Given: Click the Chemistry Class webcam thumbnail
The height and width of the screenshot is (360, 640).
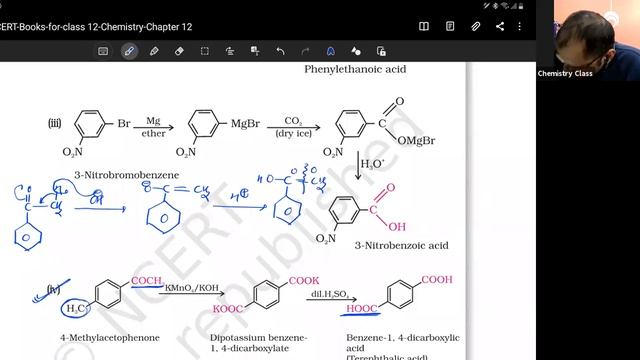Looking at the screenshot, I should click(588, 40).
